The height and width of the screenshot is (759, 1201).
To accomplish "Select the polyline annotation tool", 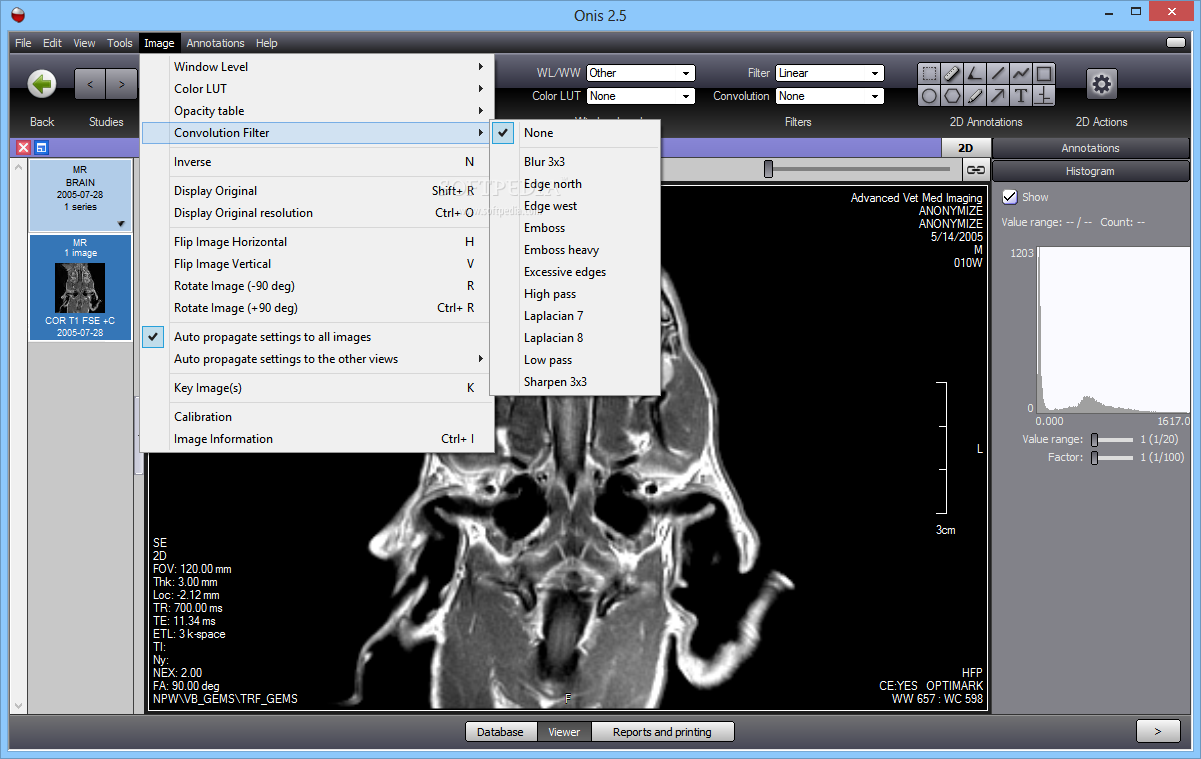I will [x=1021, y=74].
